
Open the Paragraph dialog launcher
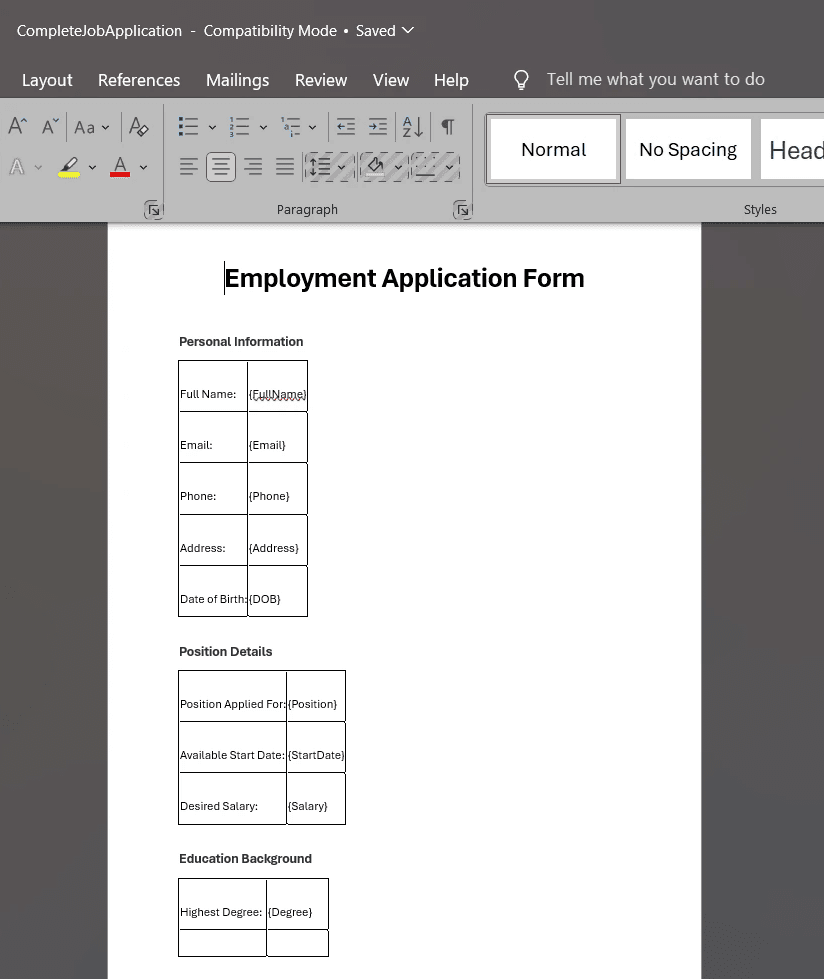click(462, 210)
